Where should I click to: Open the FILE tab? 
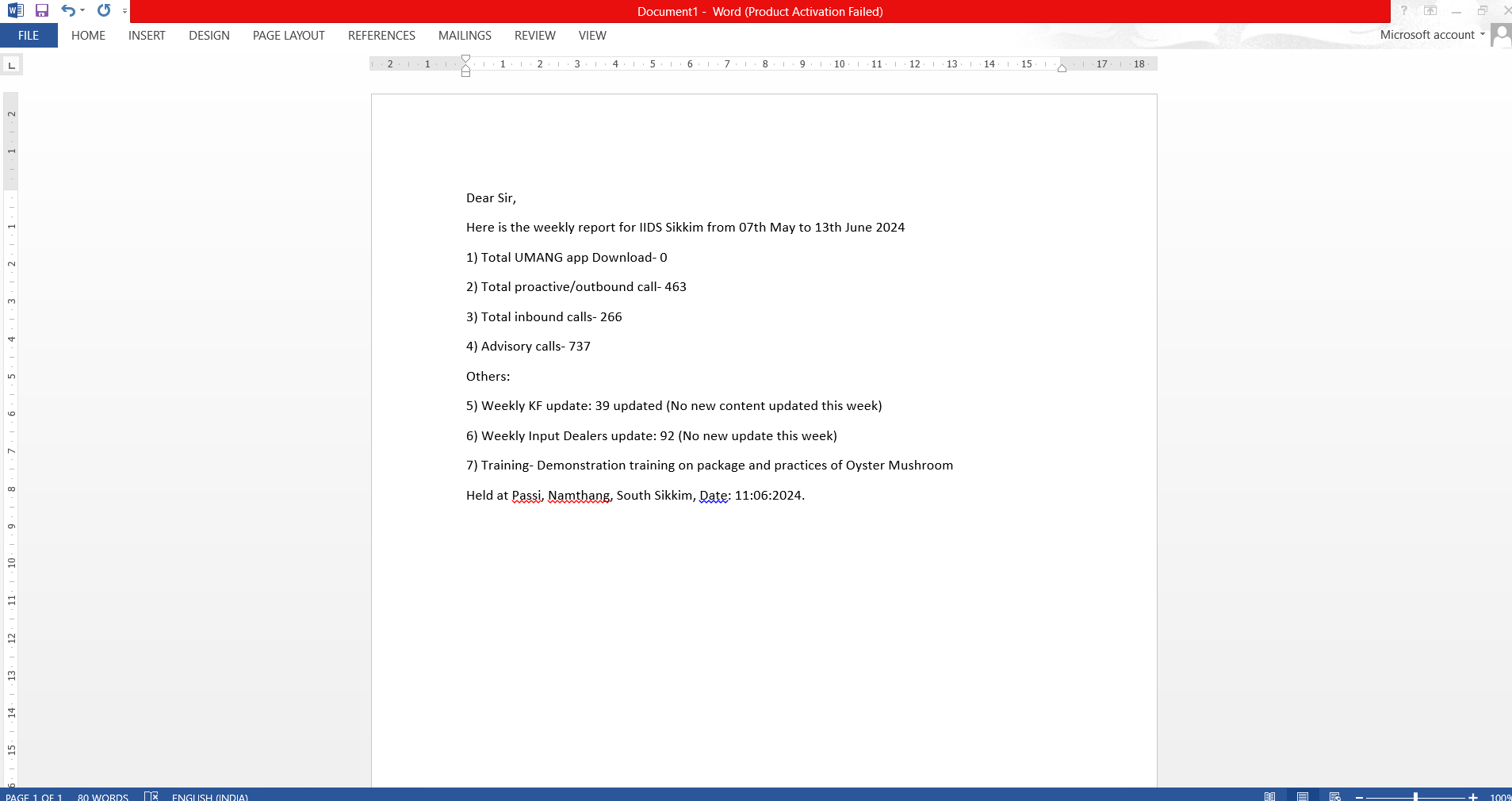(29, 36)
